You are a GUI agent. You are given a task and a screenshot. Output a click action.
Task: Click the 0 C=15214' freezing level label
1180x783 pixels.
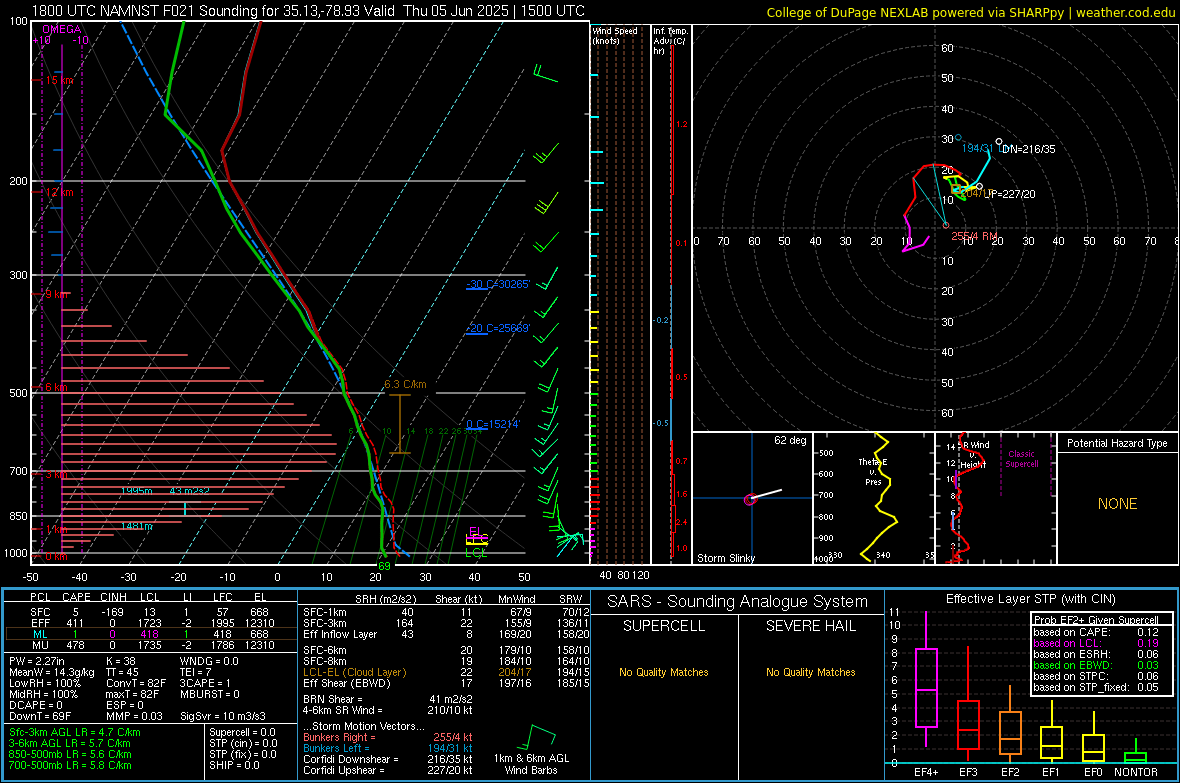click(492, 424)
